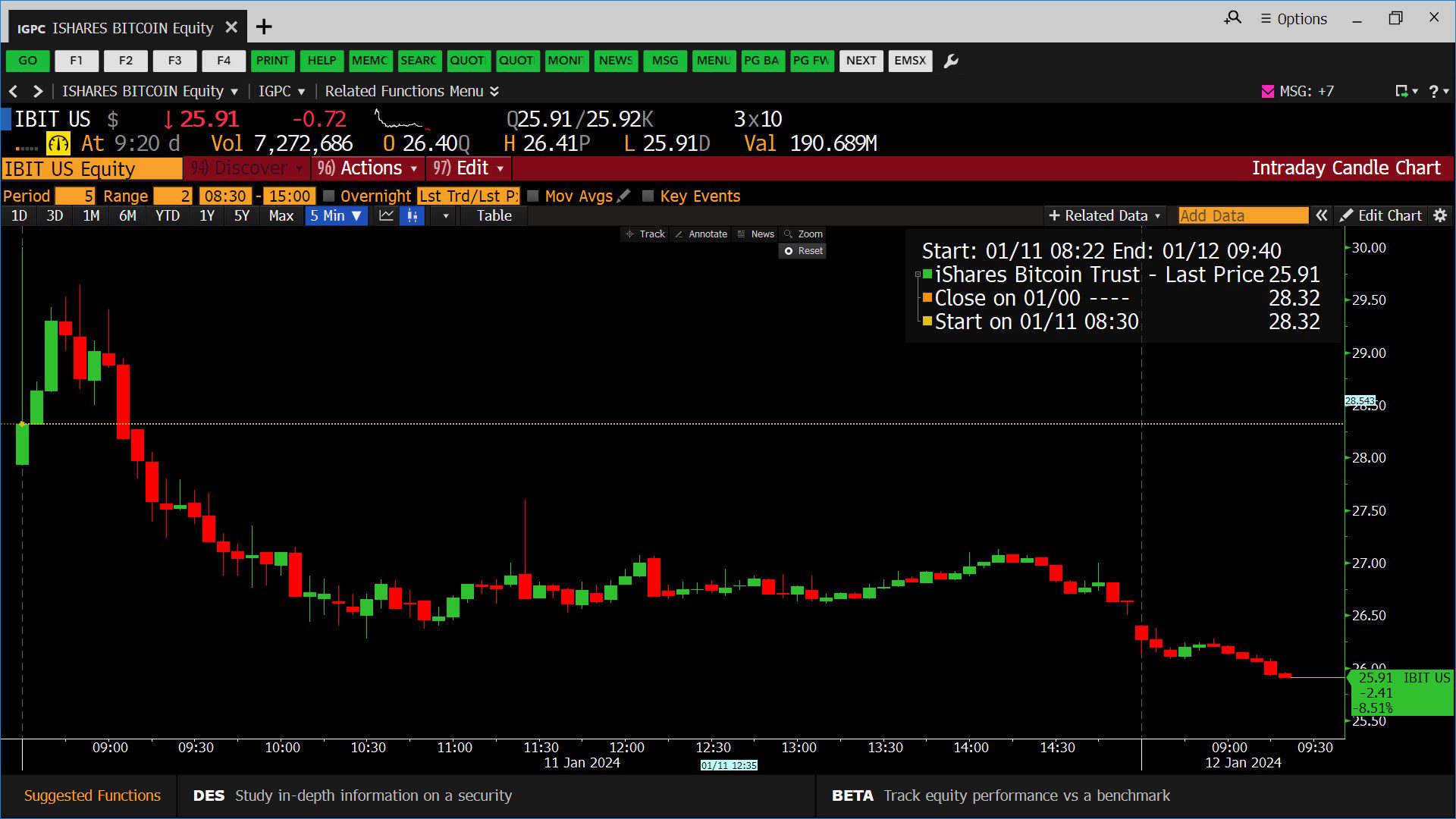Open the Lst Trd/Lst Px price selector

pos(469,196)
